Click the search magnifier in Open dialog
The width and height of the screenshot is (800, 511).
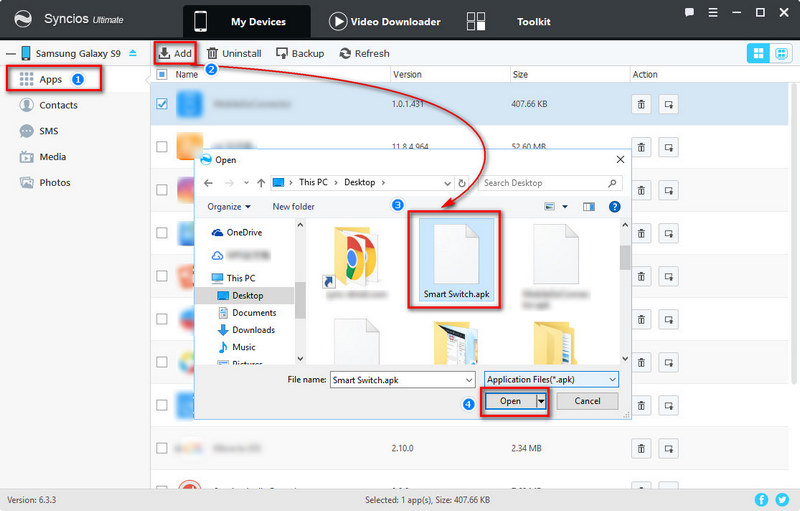click(x=612, y=183)
